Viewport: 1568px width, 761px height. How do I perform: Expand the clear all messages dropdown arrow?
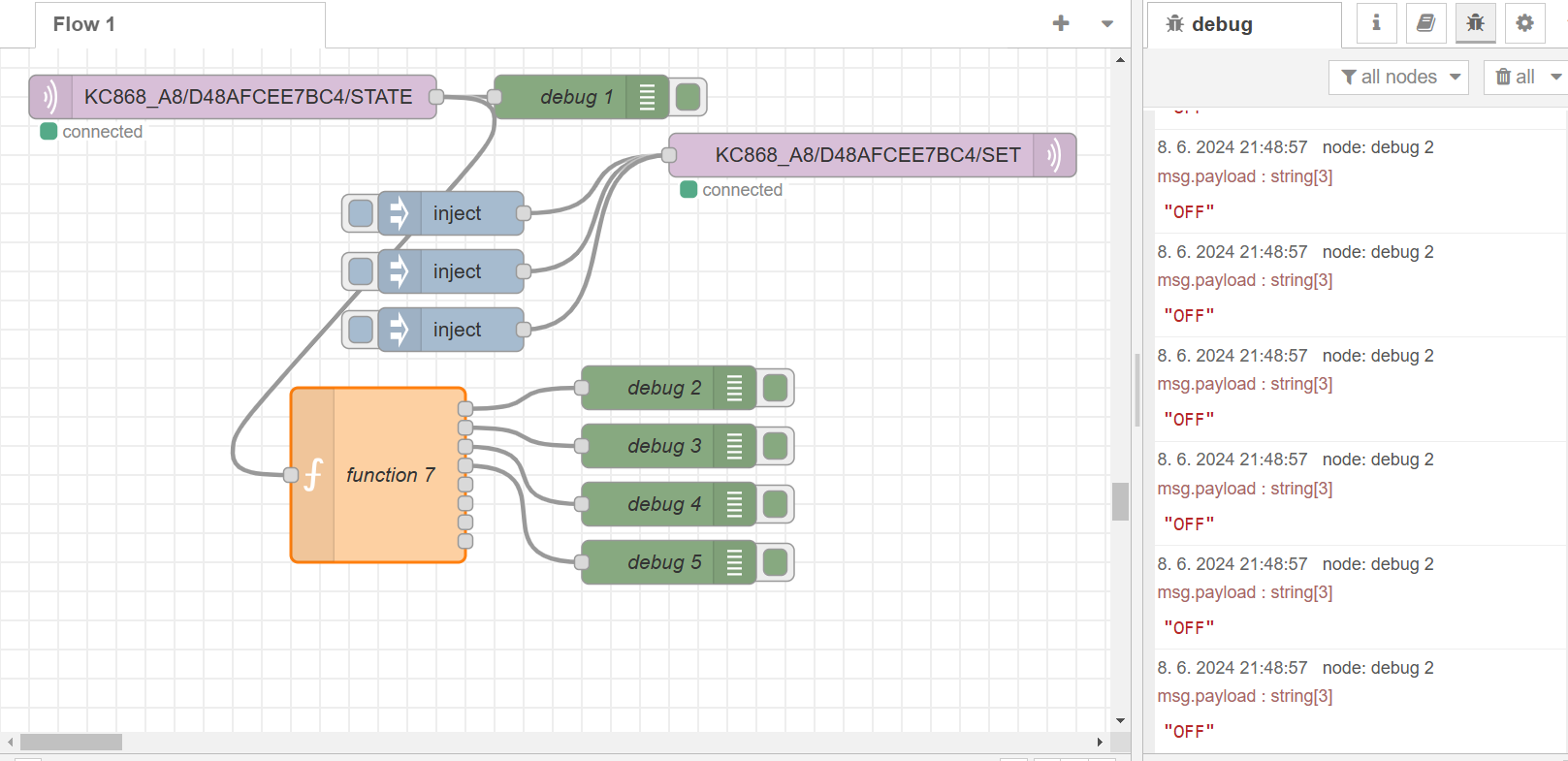1555,77
